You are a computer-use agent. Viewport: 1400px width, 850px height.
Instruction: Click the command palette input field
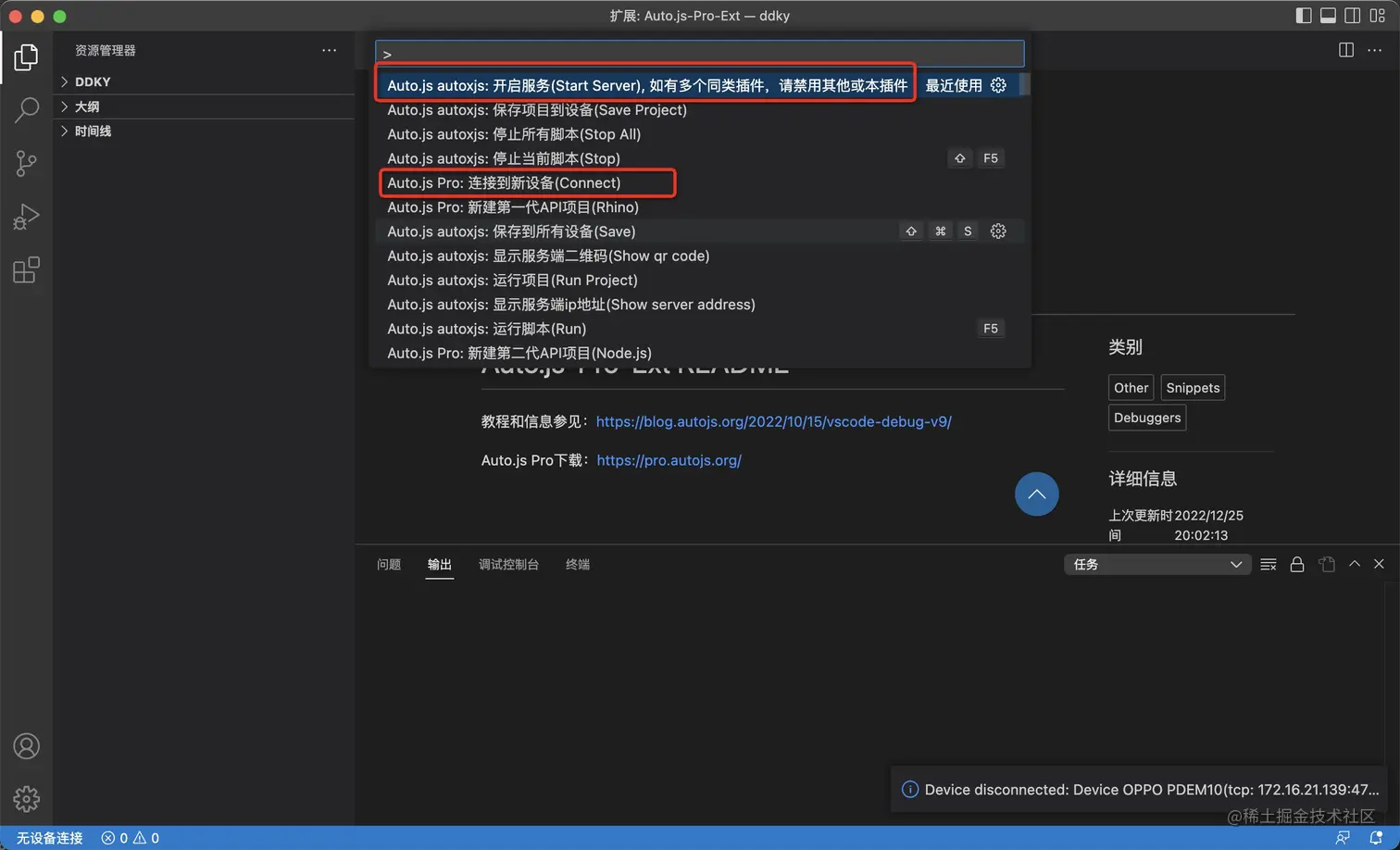pyautogui.click(x=699, y=54)
